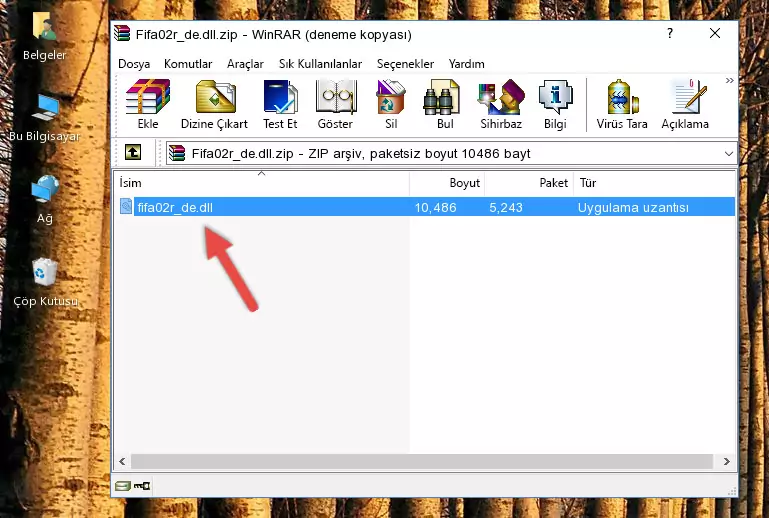The image size is (769, 518).
Task: Sort by the İsim column header
Action: [x=262, y=183]
